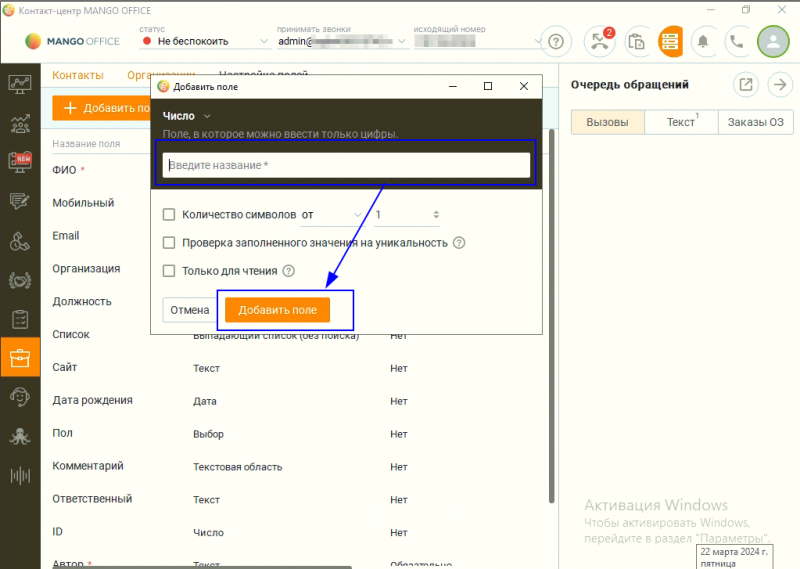Switch to the 'Заказы ОЗ' tab
Viewport: 800px width, 569px height.
tap(755, 122)
